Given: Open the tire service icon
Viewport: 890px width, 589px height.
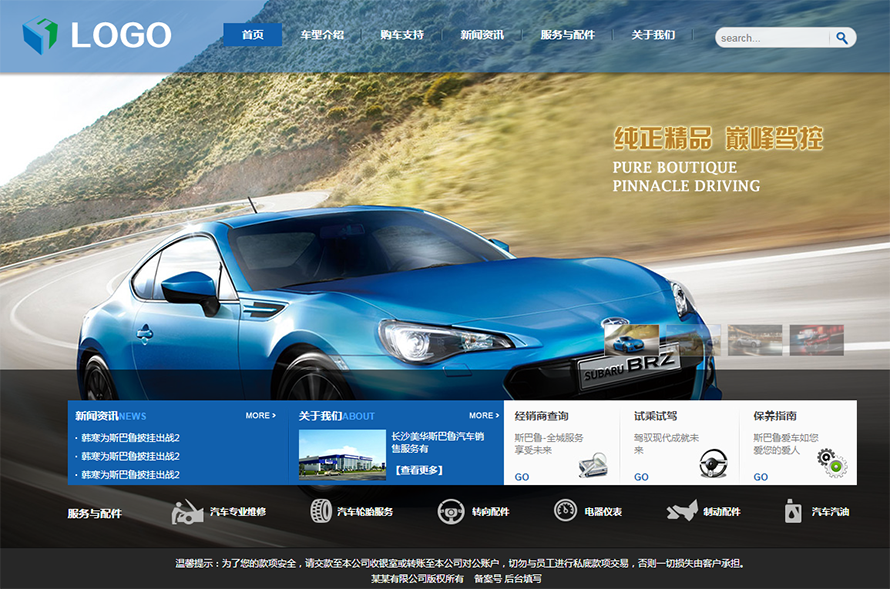Looking at the screenshot, I should click(x=321, y=511).
